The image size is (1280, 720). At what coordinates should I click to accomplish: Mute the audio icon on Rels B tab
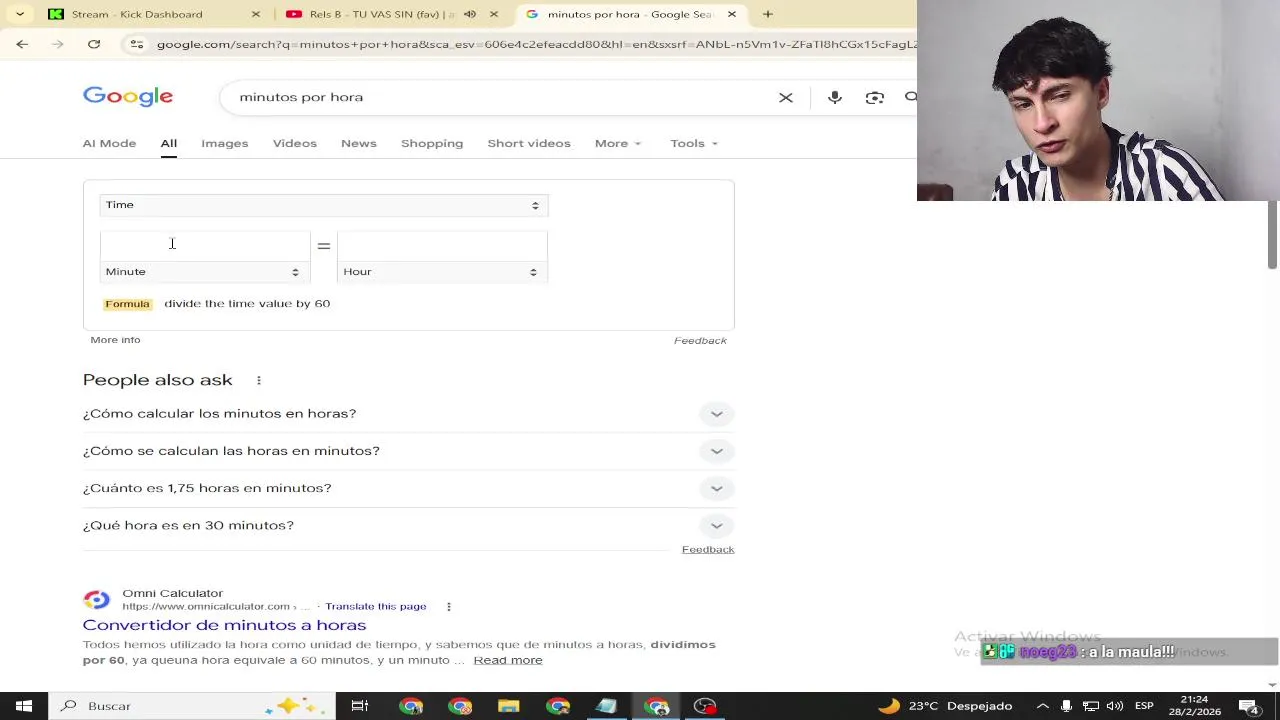(470, 14)
